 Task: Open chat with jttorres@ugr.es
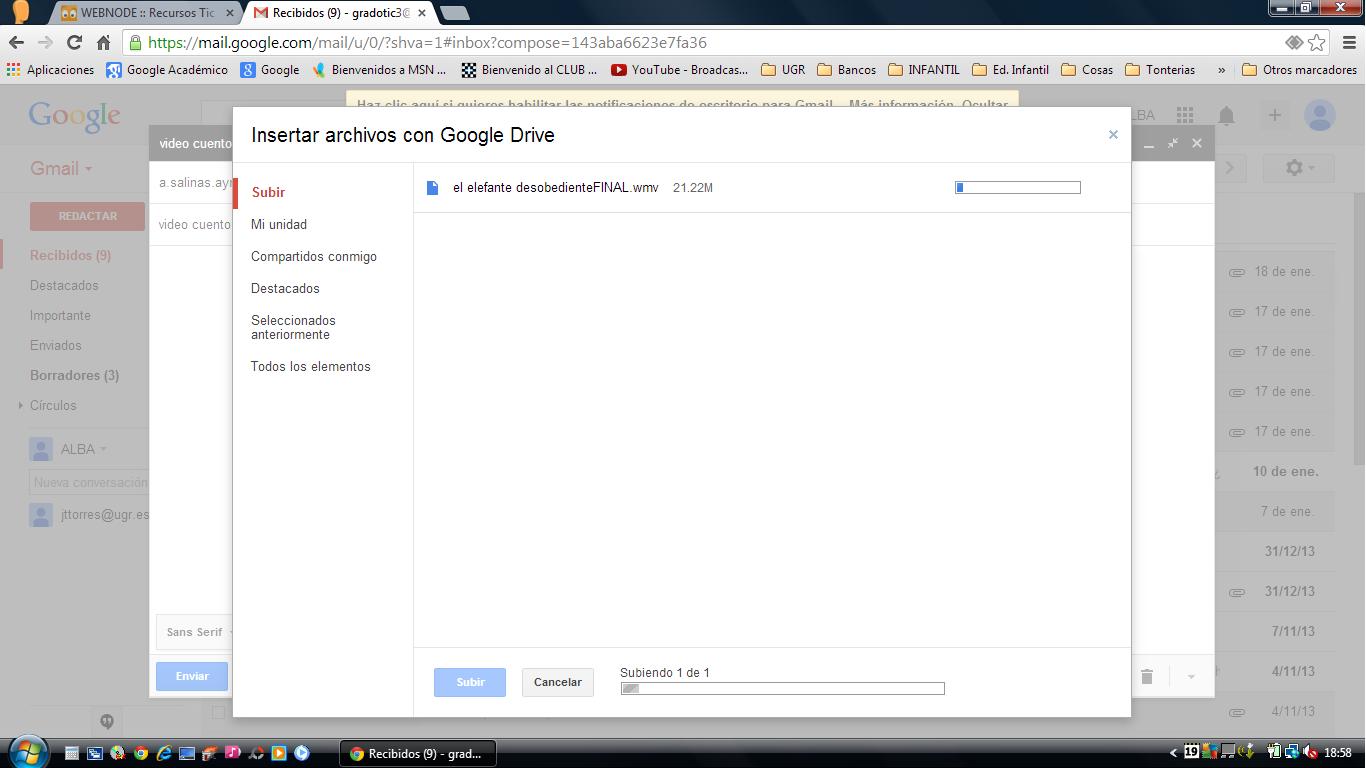[104, 515]
